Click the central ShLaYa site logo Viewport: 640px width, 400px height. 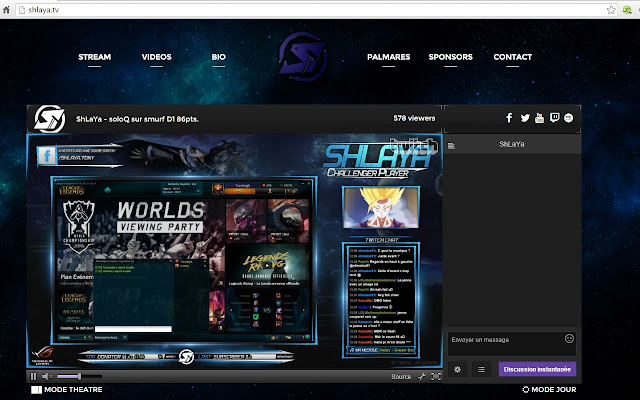(x=302, y=57)
